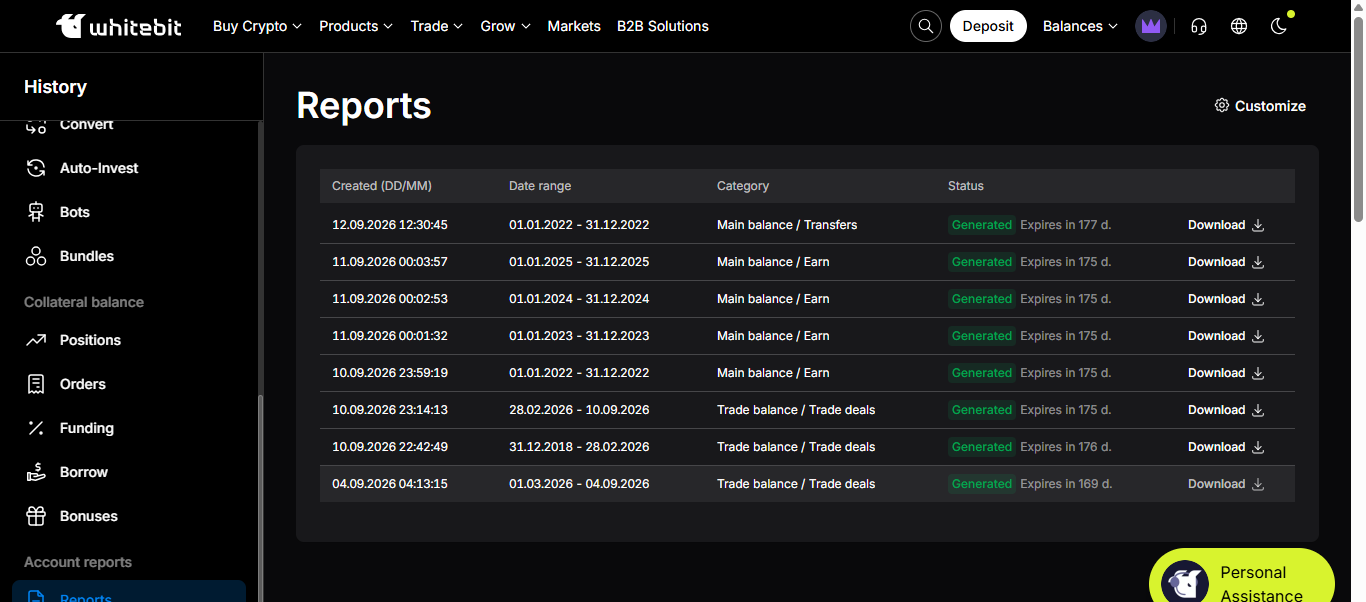This screenshot has height=602, width=1366.
Task: Click the Personal Assistance avatar icon
Action: coord(1185,583)
